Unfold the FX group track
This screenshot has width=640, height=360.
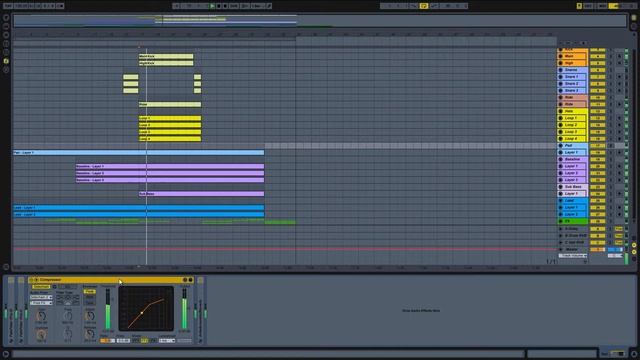pyautogui.click(x=560, y=221)
